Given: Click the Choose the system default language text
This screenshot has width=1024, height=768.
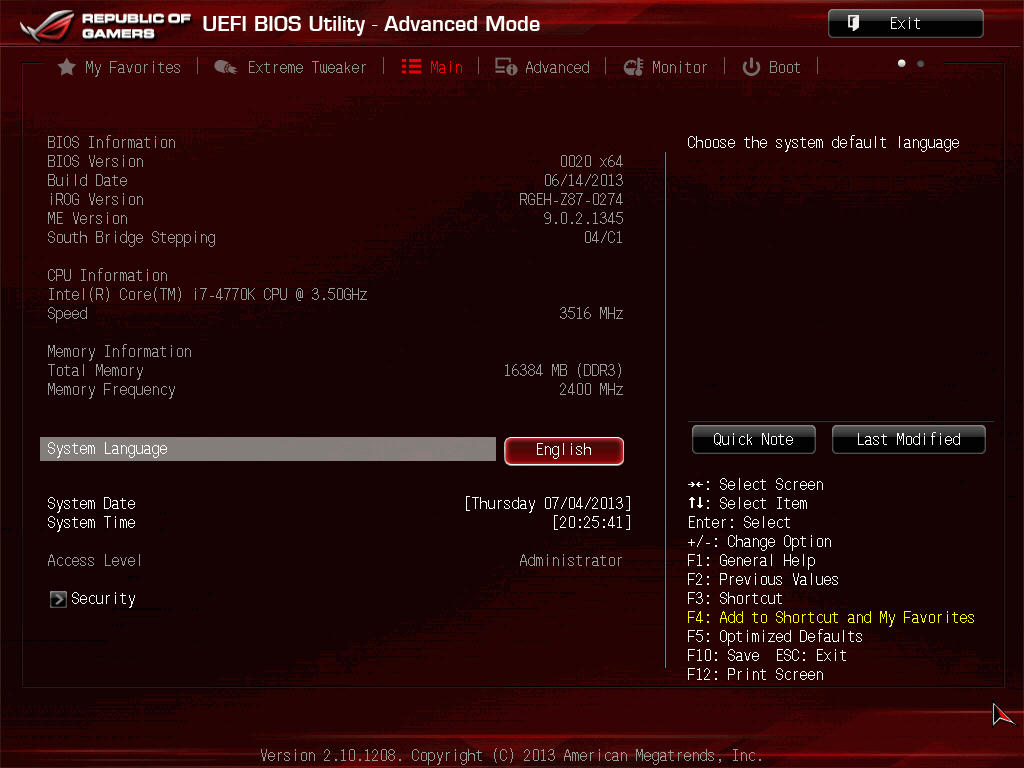Looking at the screenshot, I should click(x=824, y=142).
